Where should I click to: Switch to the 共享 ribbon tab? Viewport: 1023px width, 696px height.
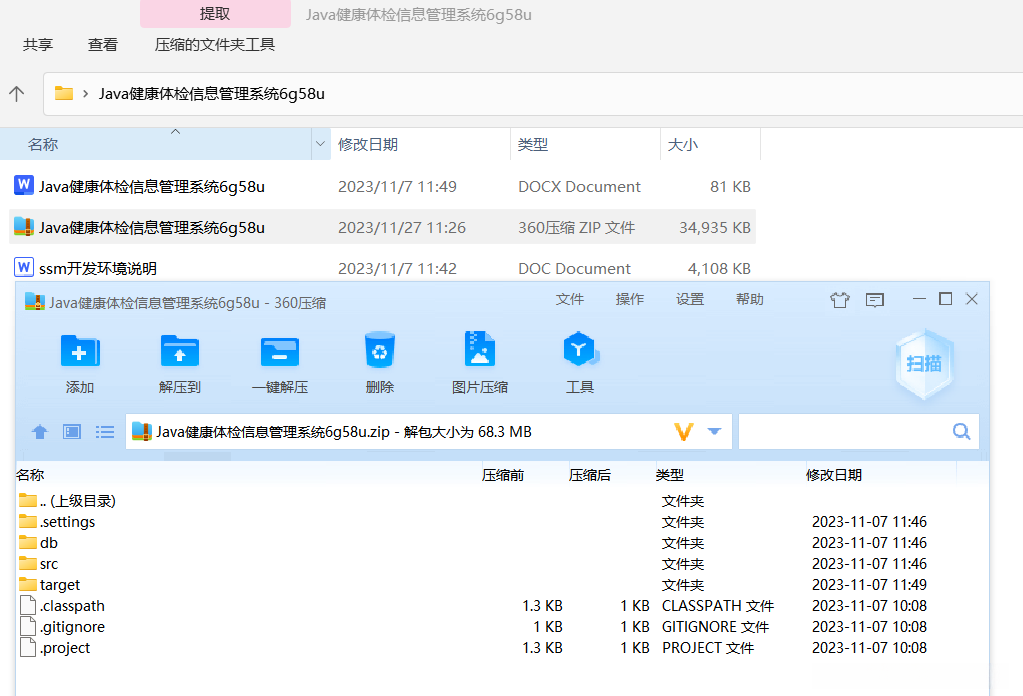tap(38, 44)
